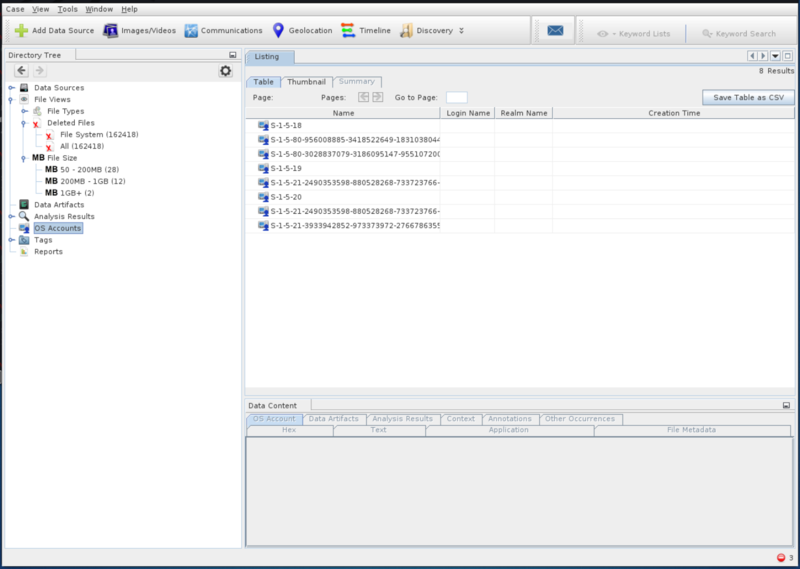800x569 pixels.
Task: Click the envelope mail icon in toolbar
Action: click(555, 31)
